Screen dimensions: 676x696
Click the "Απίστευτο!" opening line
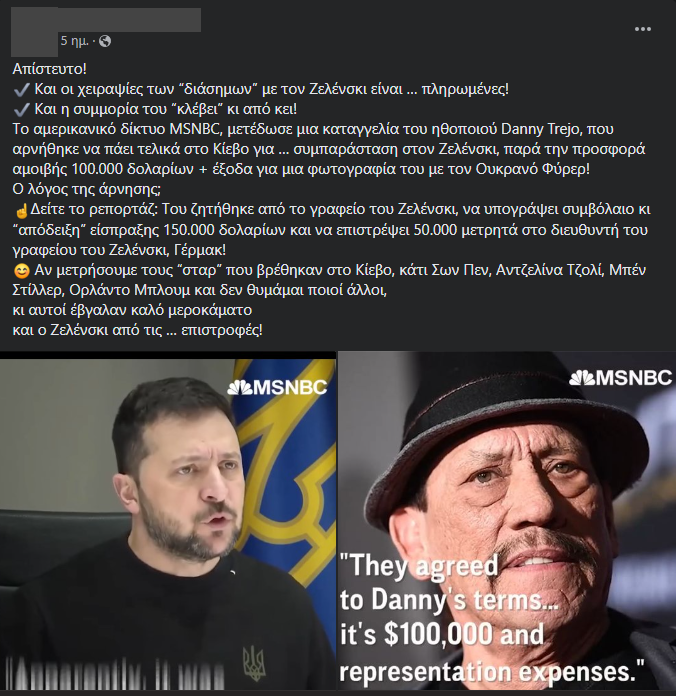[50, 69]
